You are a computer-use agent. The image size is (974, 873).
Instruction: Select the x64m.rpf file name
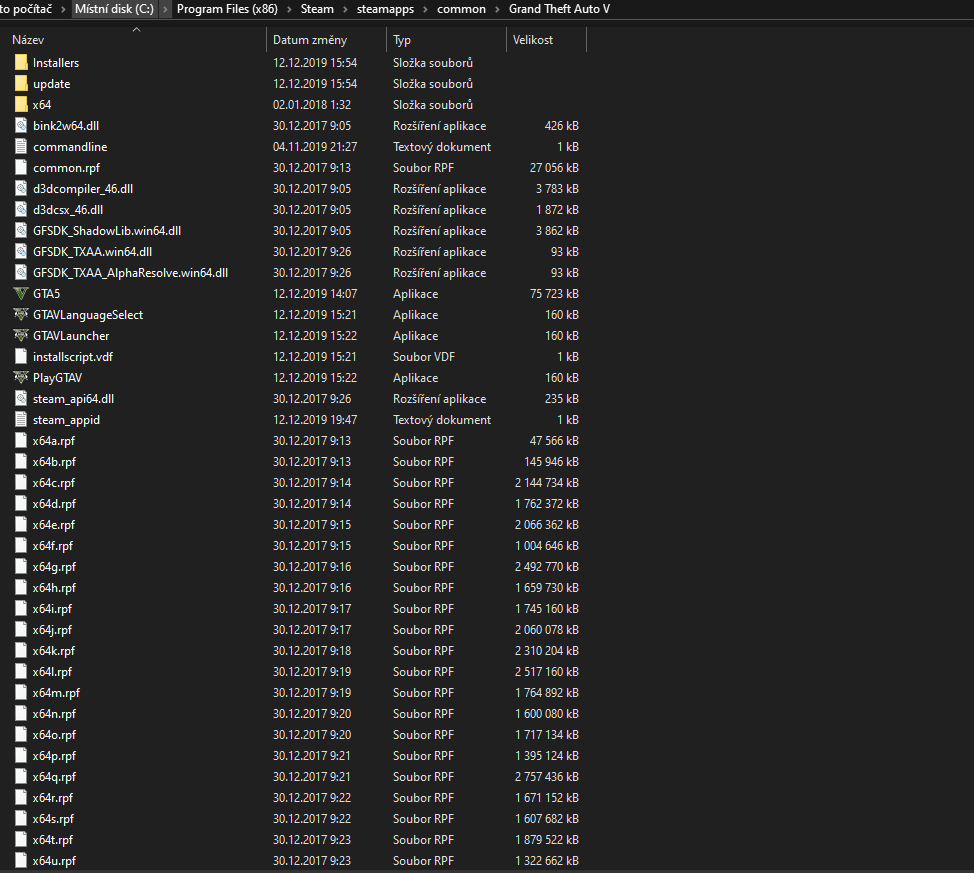click(57, 693)
